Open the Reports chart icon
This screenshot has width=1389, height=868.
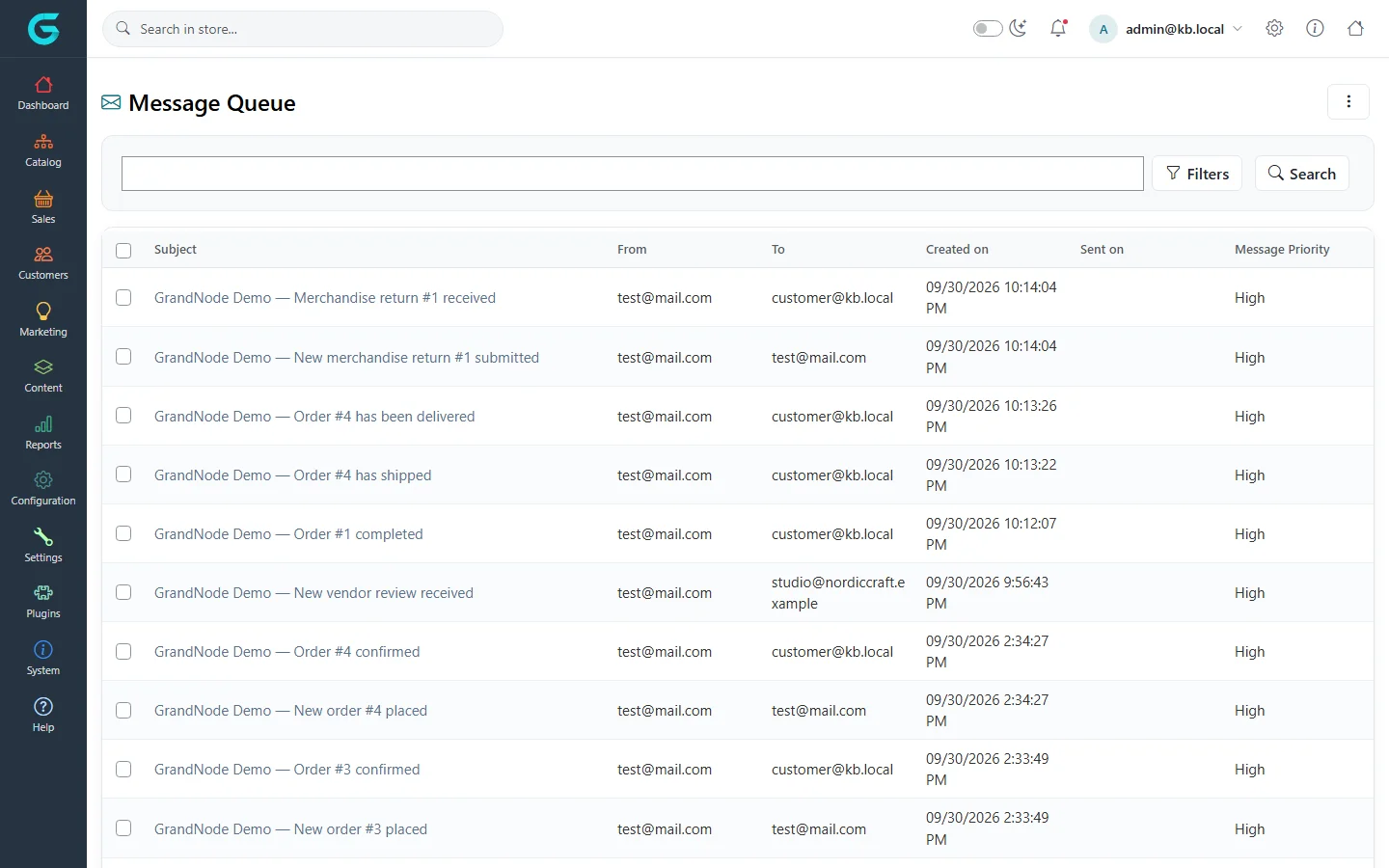point(43,424)
